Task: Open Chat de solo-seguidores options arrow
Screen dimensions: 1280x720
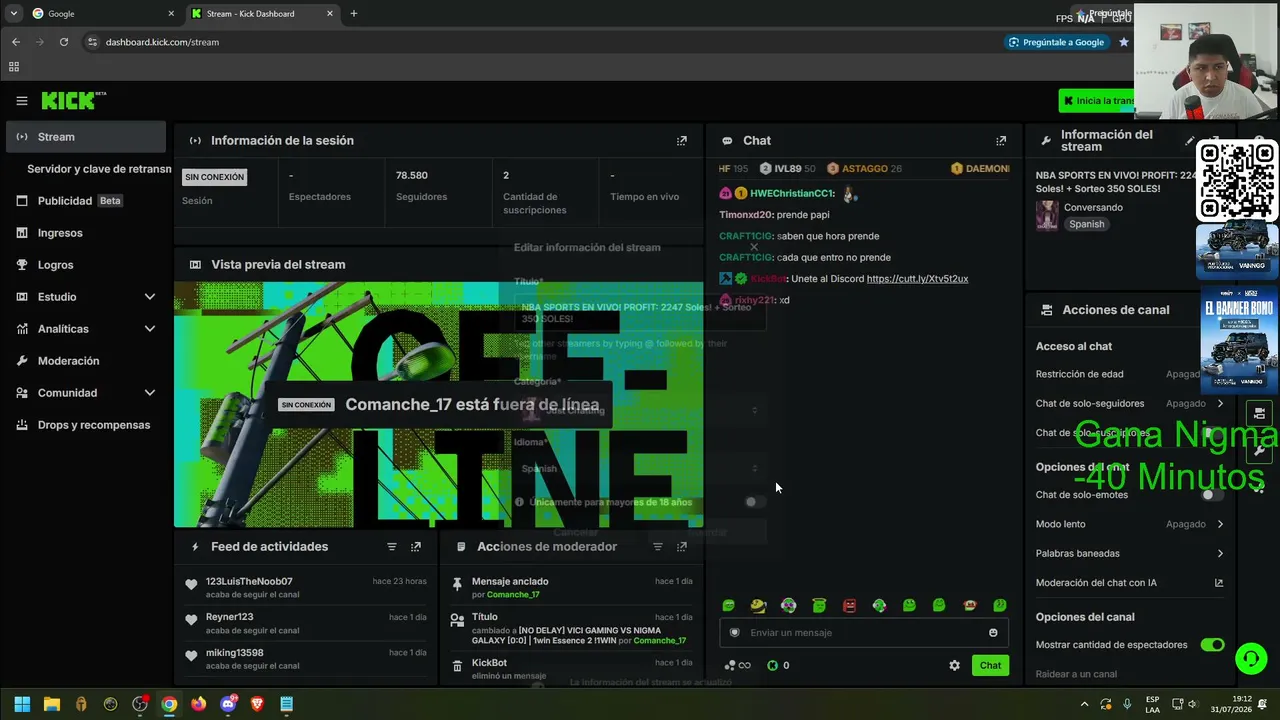Action: [1220, 404]
